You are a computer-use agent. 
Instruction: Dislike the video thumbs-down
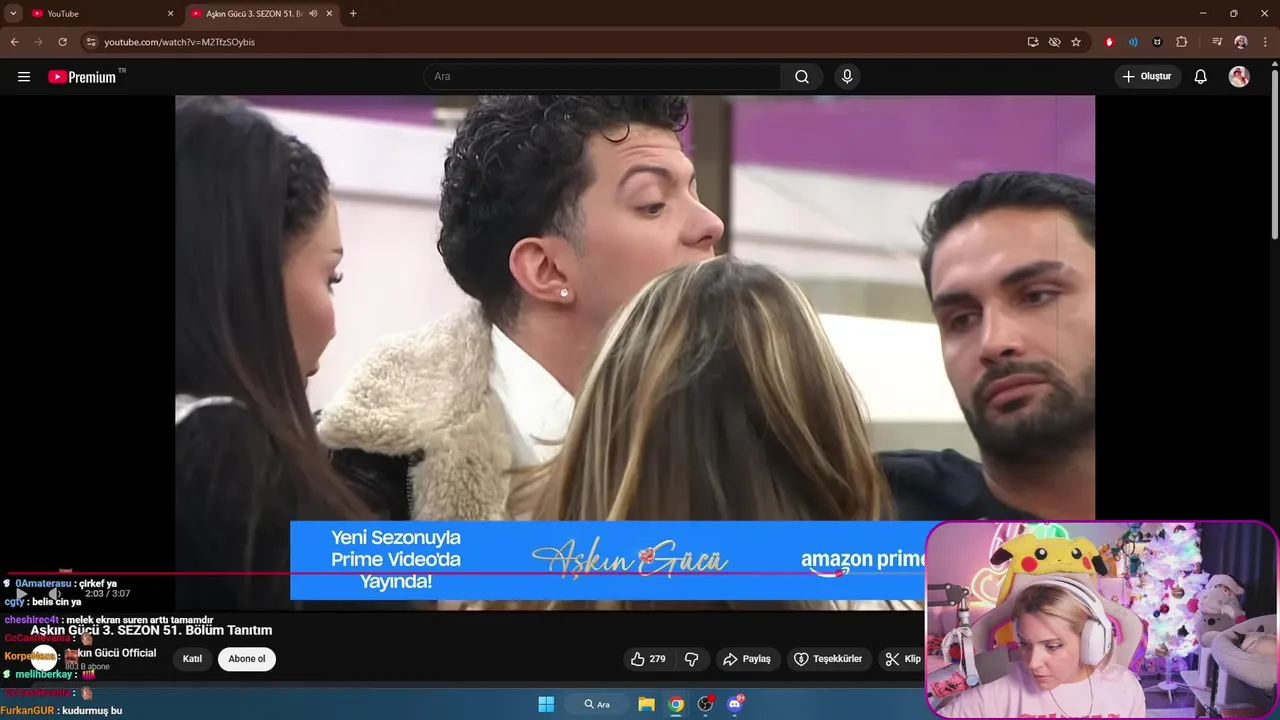click(691, 659)
